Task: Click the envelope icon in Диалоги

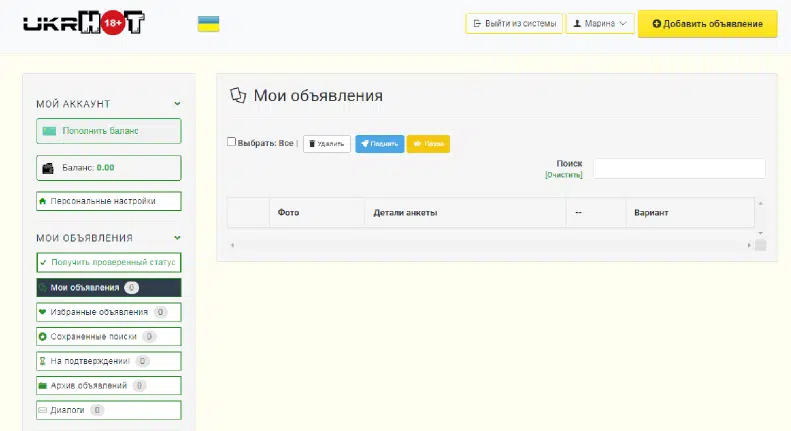Action: pos(42,410)
